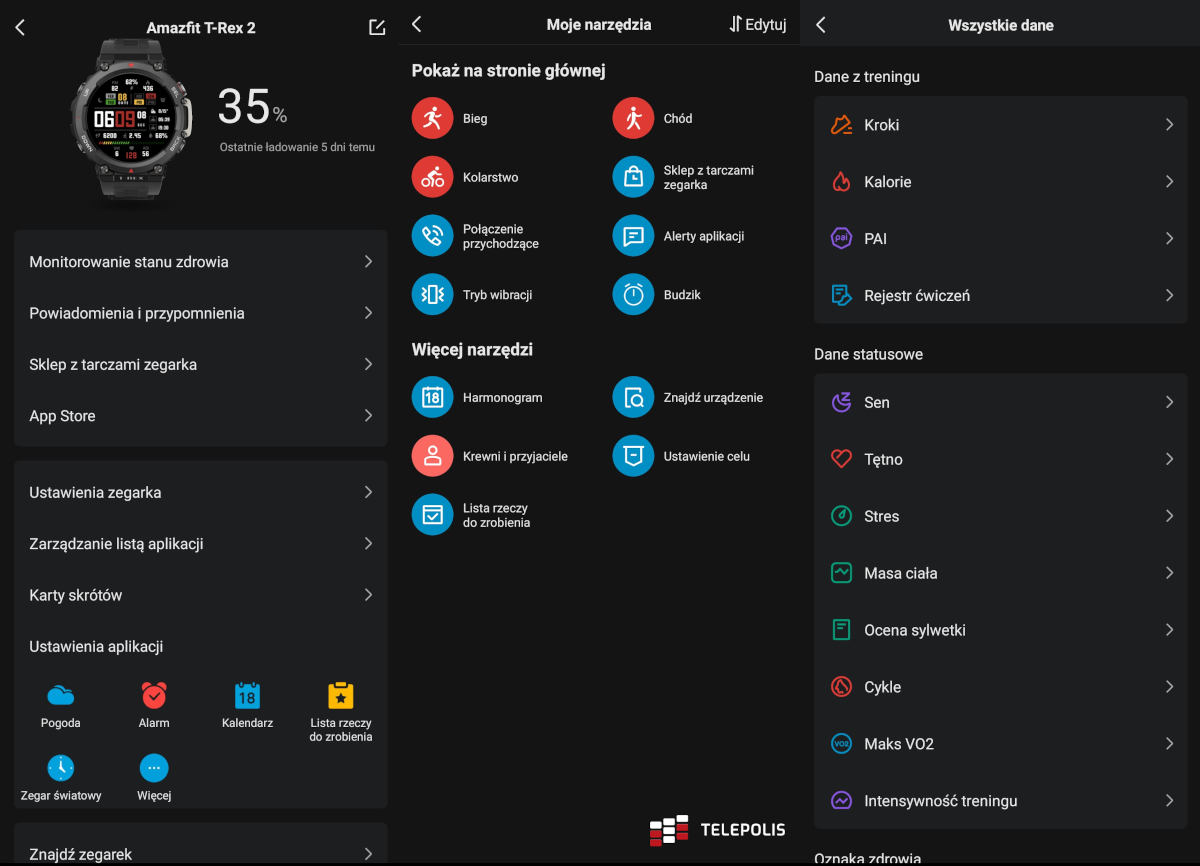Expand Monitorowanie stanu zdrowia settings
The image size is (1200, 866).
(200, 262)
